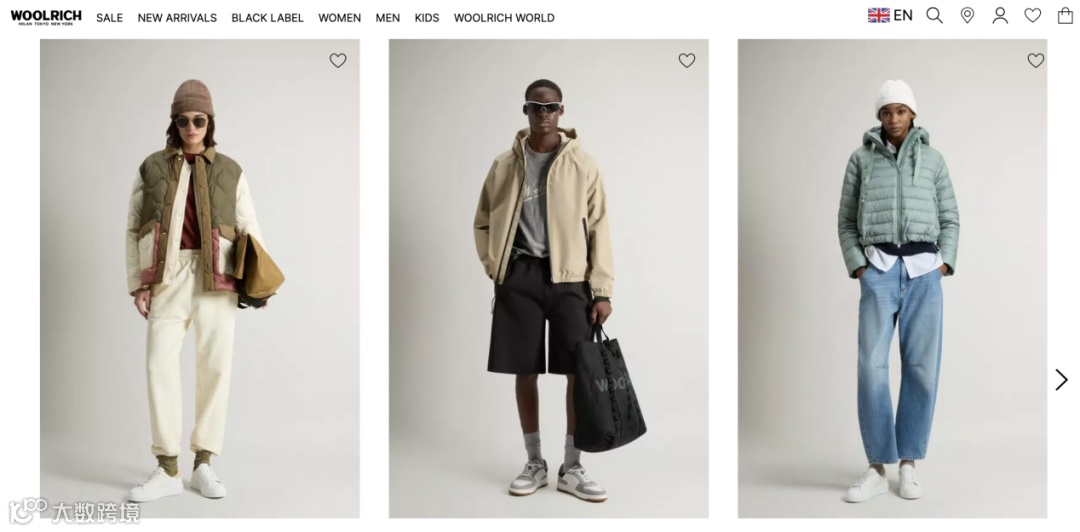This screenshot has width=1080, height=532.
Task: Open the wishlist heart in header
Action: coord(1032,15)
